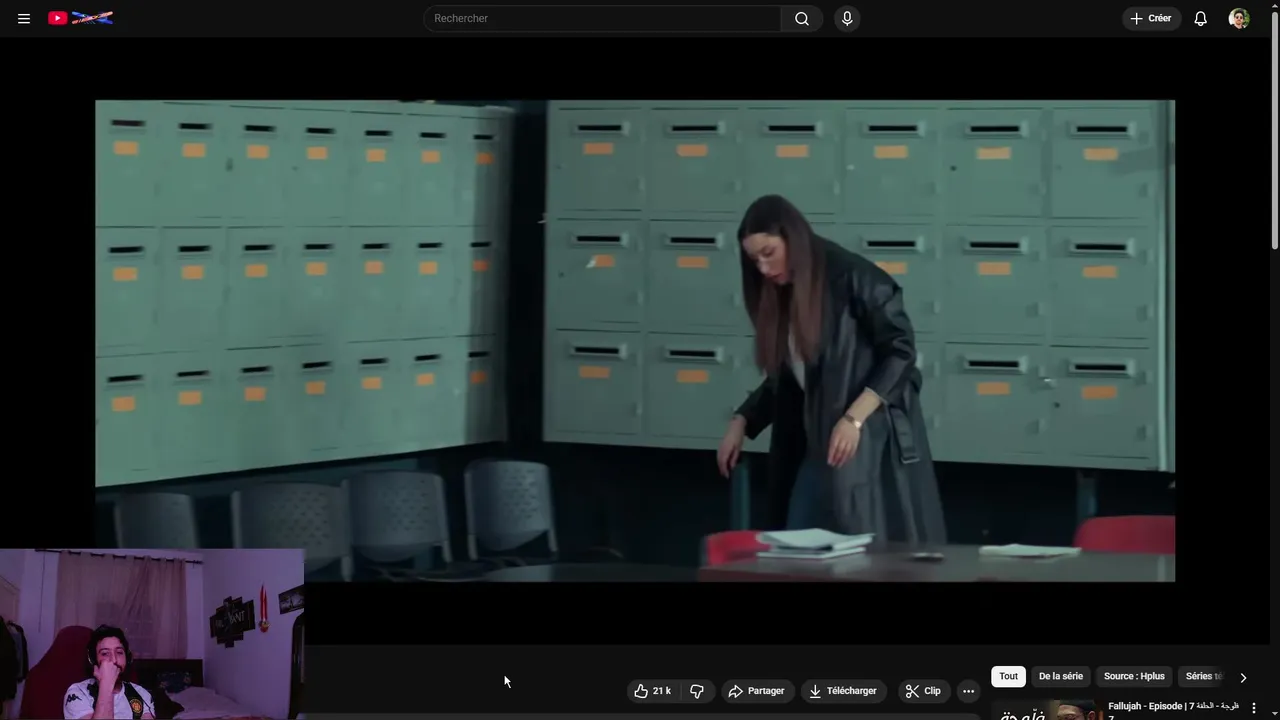Click the Télécharger download button
This screenshot has width=1280, height=720.
(x=843, y=691)
